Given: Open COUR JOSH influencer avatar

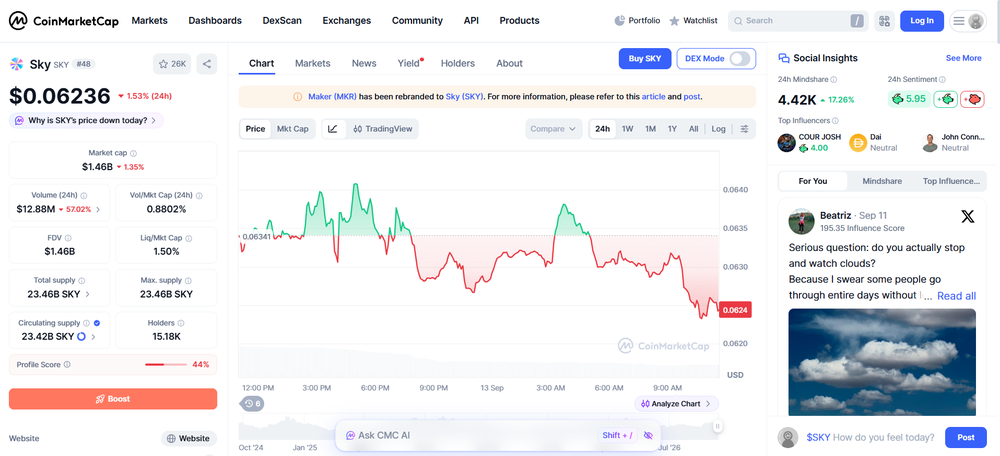Looking at the screenshot, I should [x=786, y=142].
